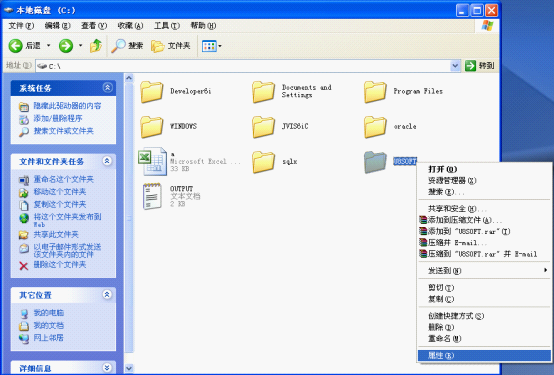Open the Forward button history dropdown arrow
The height and width of the screenshot is (375, 554).
(x=81, y=46)
